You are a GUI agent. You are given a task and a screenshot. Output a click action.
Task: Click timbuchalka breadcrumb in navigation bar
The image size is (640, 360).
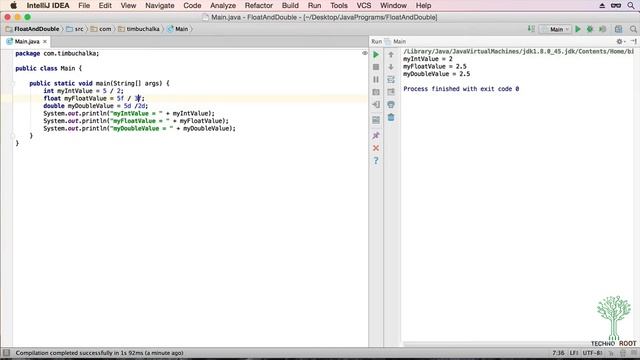[139, 29]
